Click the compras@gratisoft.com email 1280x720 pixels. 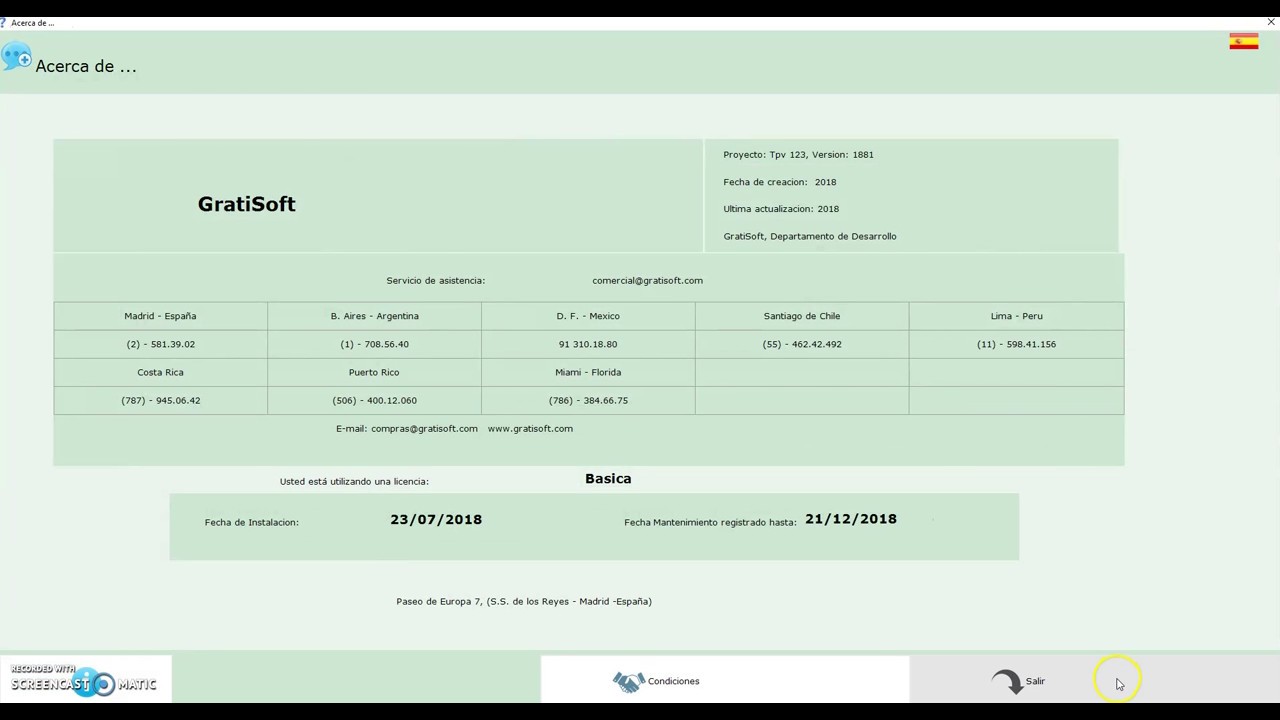(x=424, y=429)
